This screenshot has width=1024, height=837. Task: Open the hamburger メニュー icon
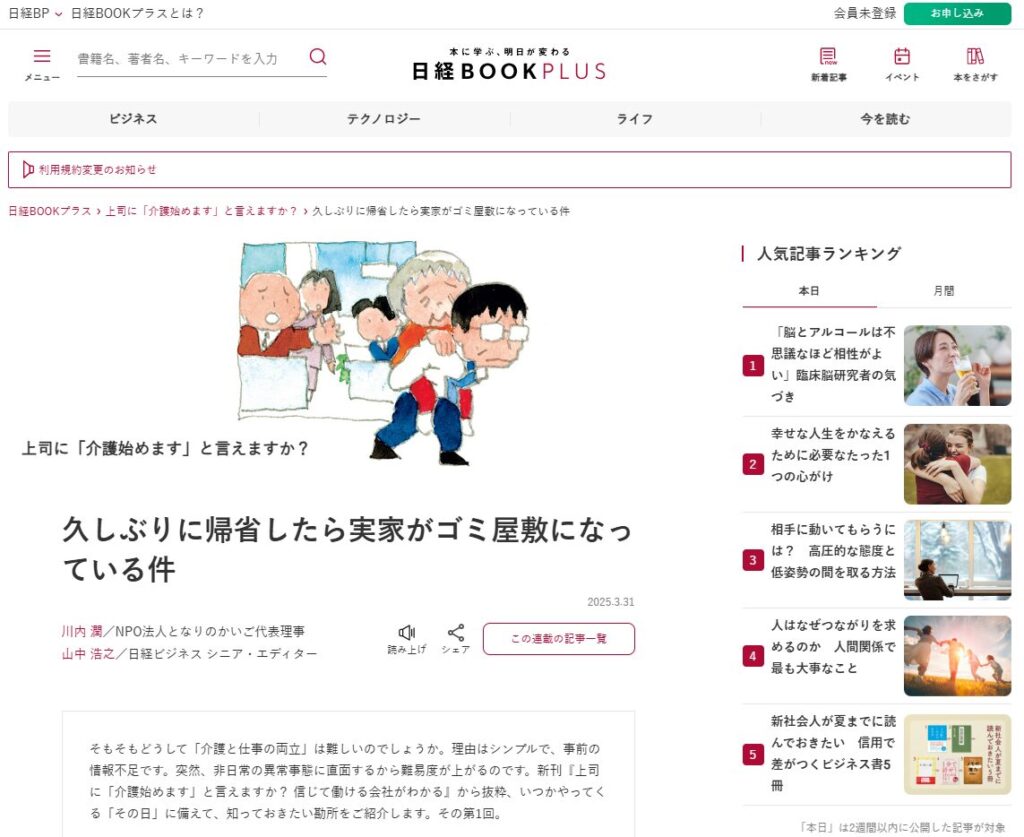pos(42,57)
